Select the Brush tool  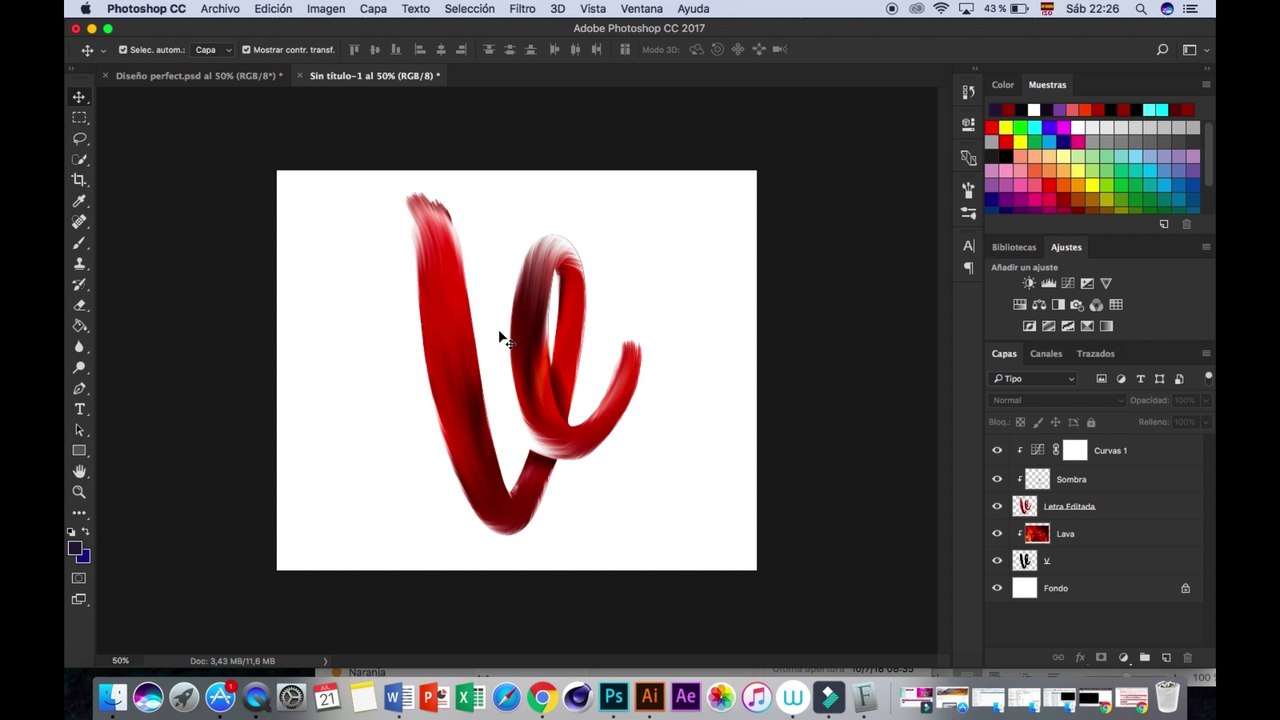(x=79, y=243)
